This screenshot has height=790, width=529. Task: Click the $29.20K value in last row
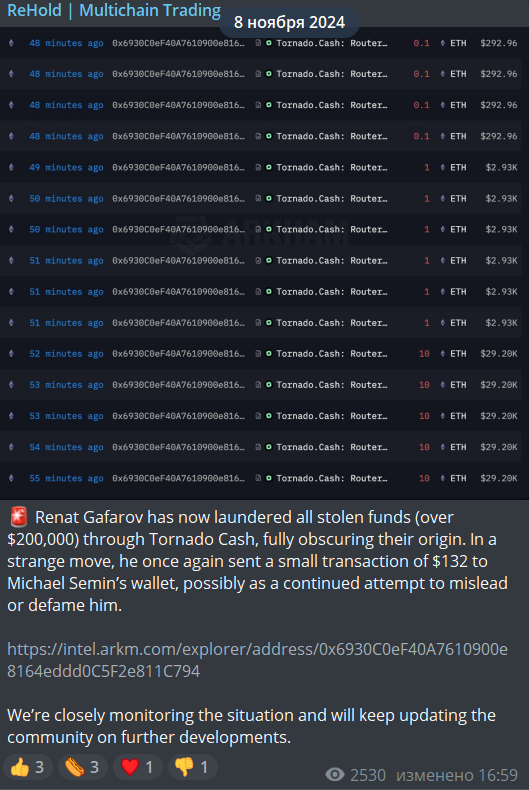click(498, 478)
